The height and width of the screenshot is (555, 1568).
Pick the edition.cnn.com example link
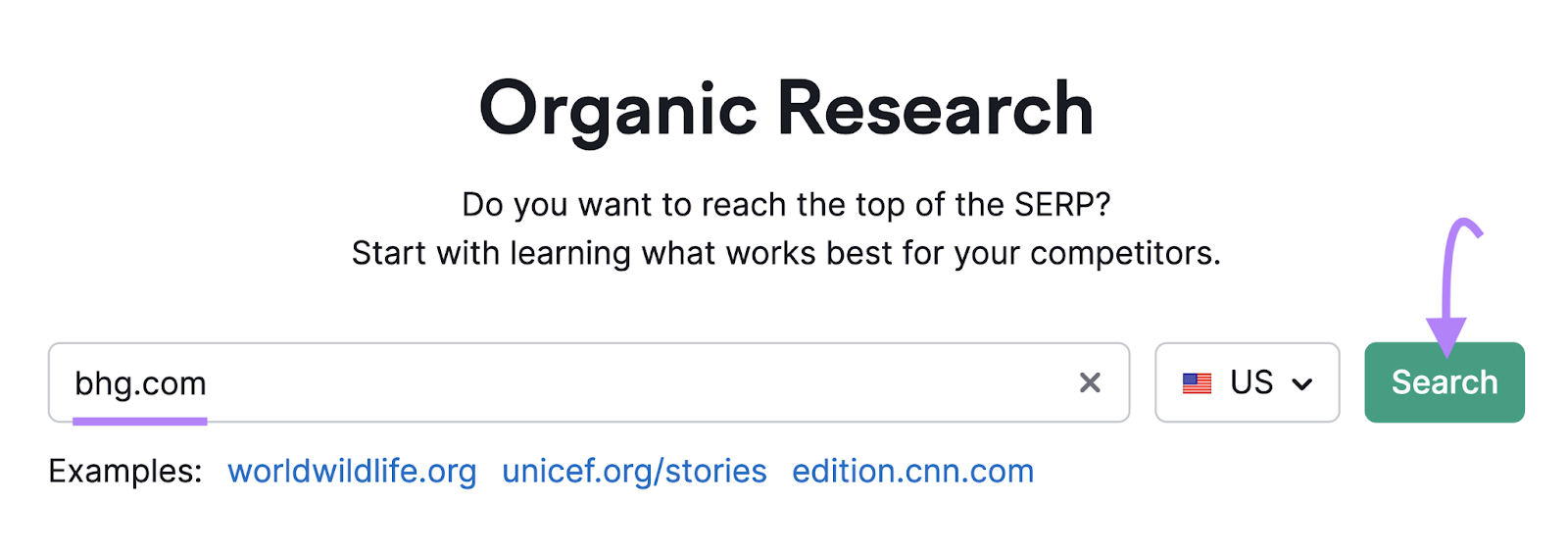click(912, 472)
